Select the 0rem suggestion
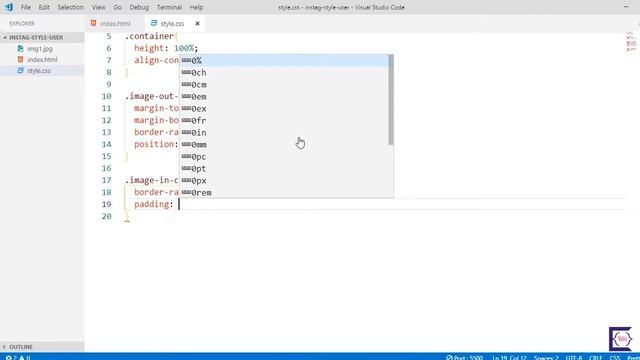 click(284, 193)
